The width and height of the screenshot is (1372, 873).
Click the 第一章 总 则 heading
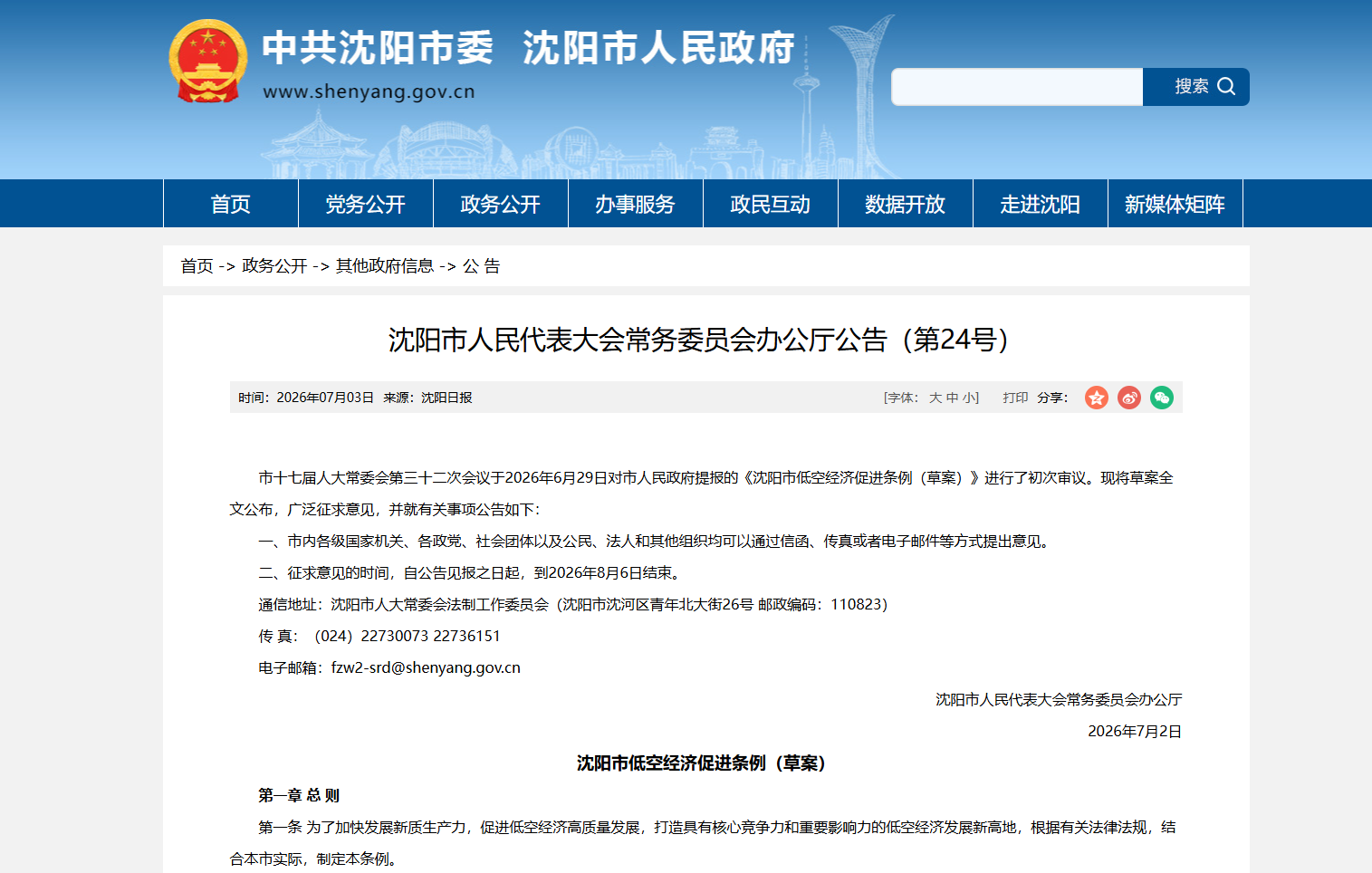(x=299, y=795)
